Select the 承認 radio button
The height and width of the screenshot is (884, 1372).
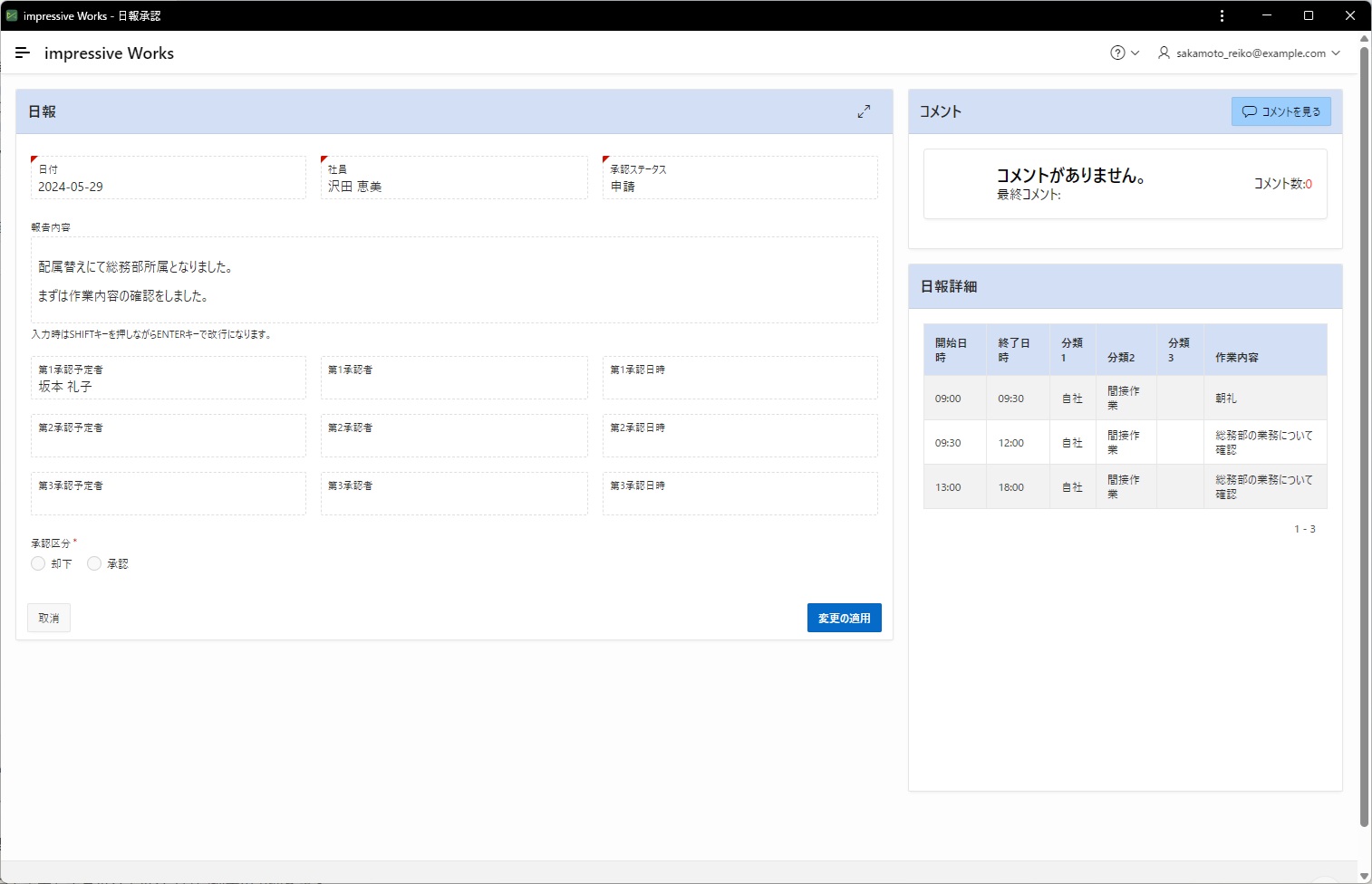94,563
